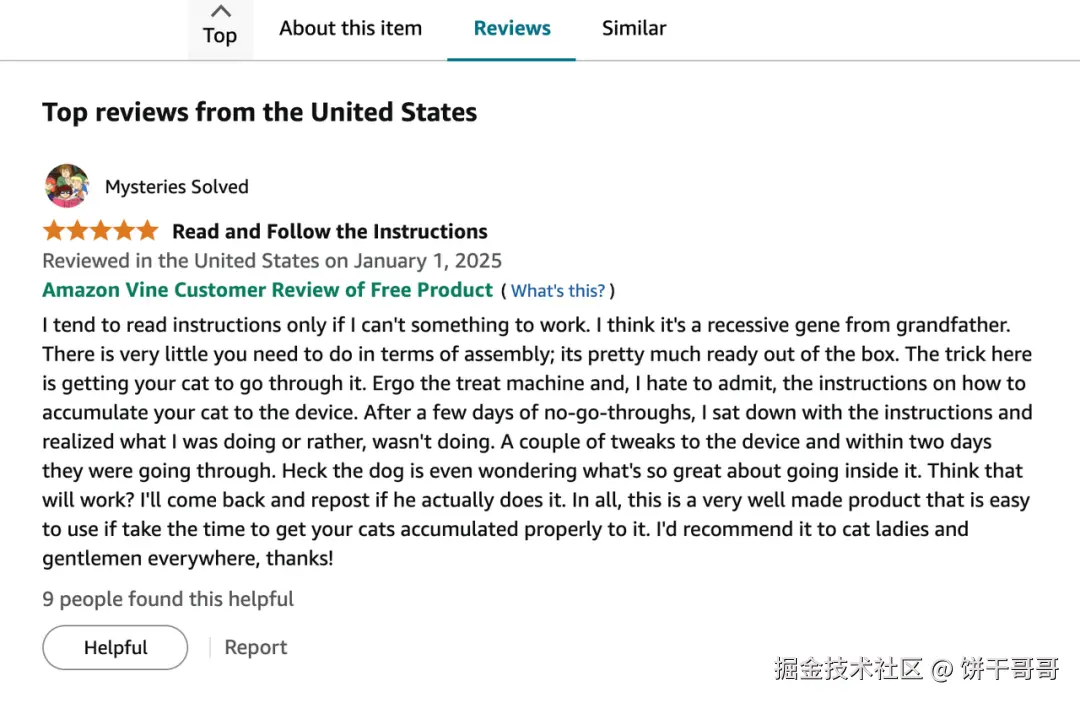Click the Report link
The width and height of the screenshot is (1080, 703).
click(x=255, y=647)
